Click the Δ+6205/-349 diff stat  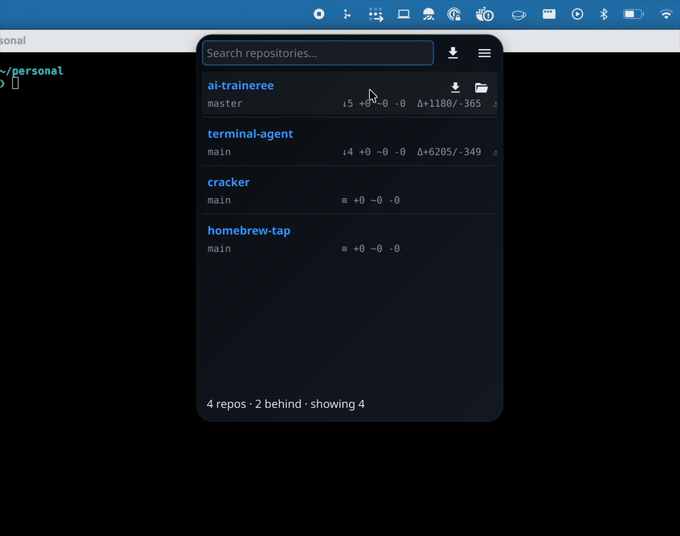[x=449, y=152]
